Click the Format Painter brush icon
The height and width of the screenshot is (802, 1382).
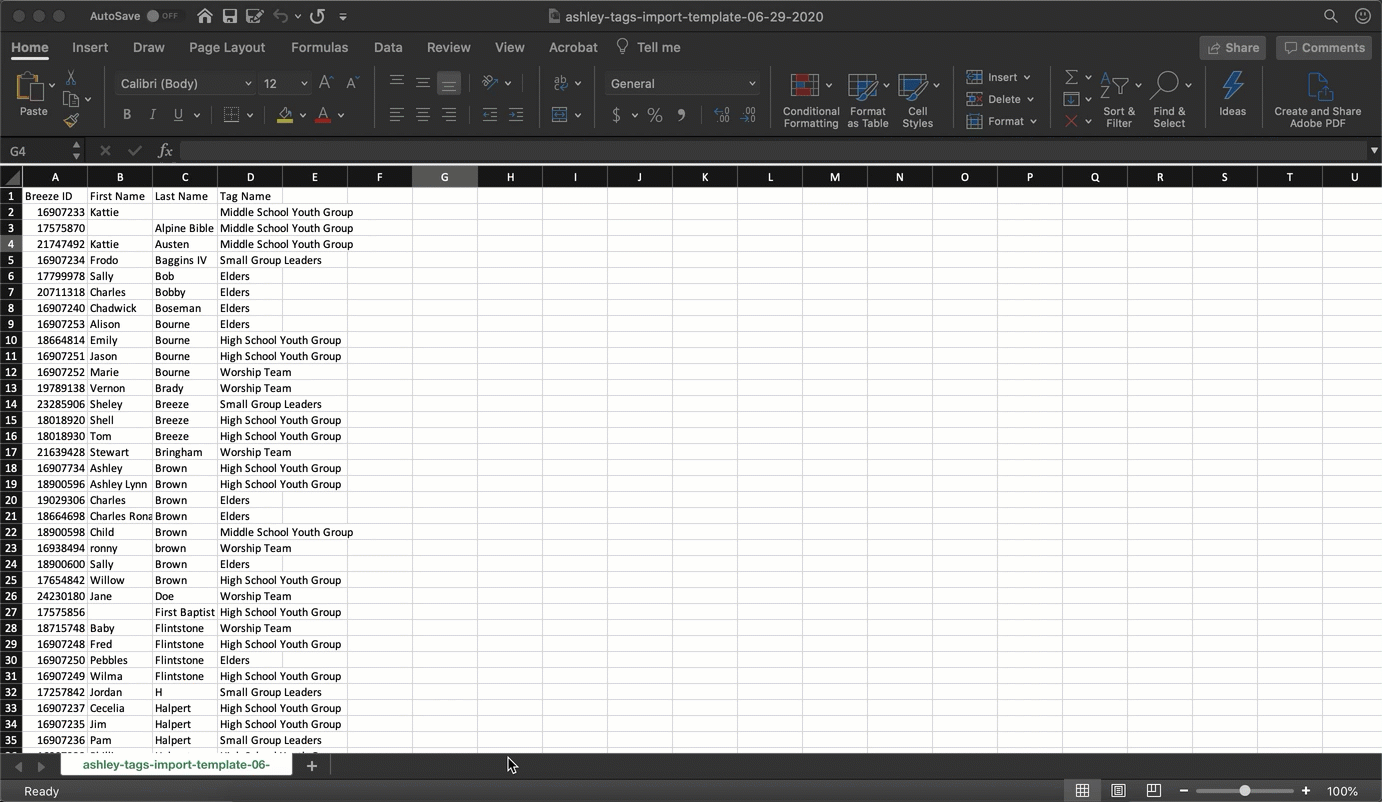coord(71,121)
